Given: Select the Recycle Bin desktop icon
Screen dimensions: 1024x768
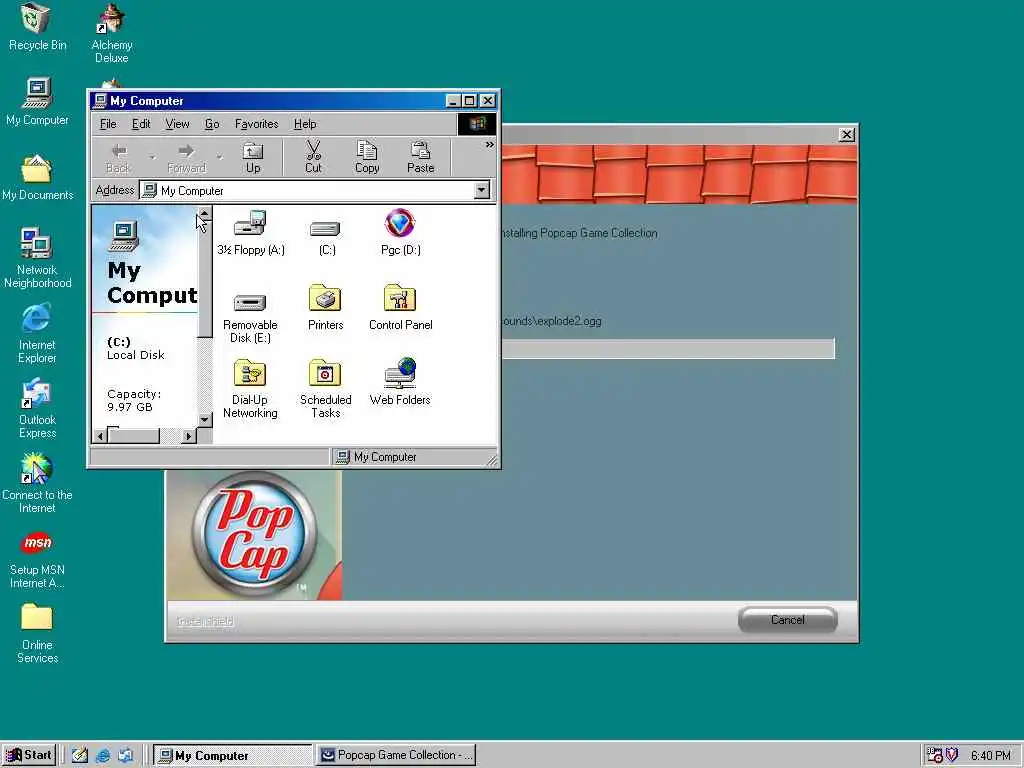Looking at the screenshot, I should (37, 27).
